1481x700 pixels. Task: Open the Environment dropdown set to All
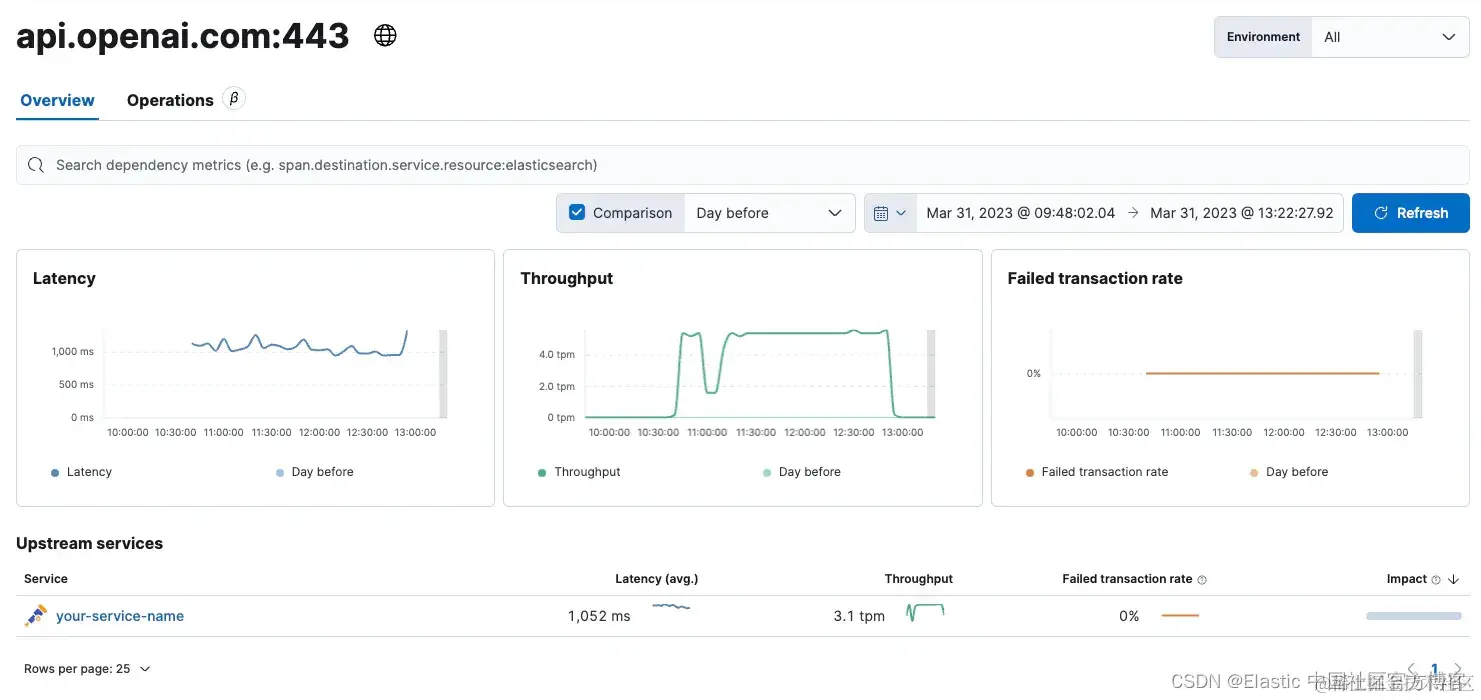[1390, 37]
